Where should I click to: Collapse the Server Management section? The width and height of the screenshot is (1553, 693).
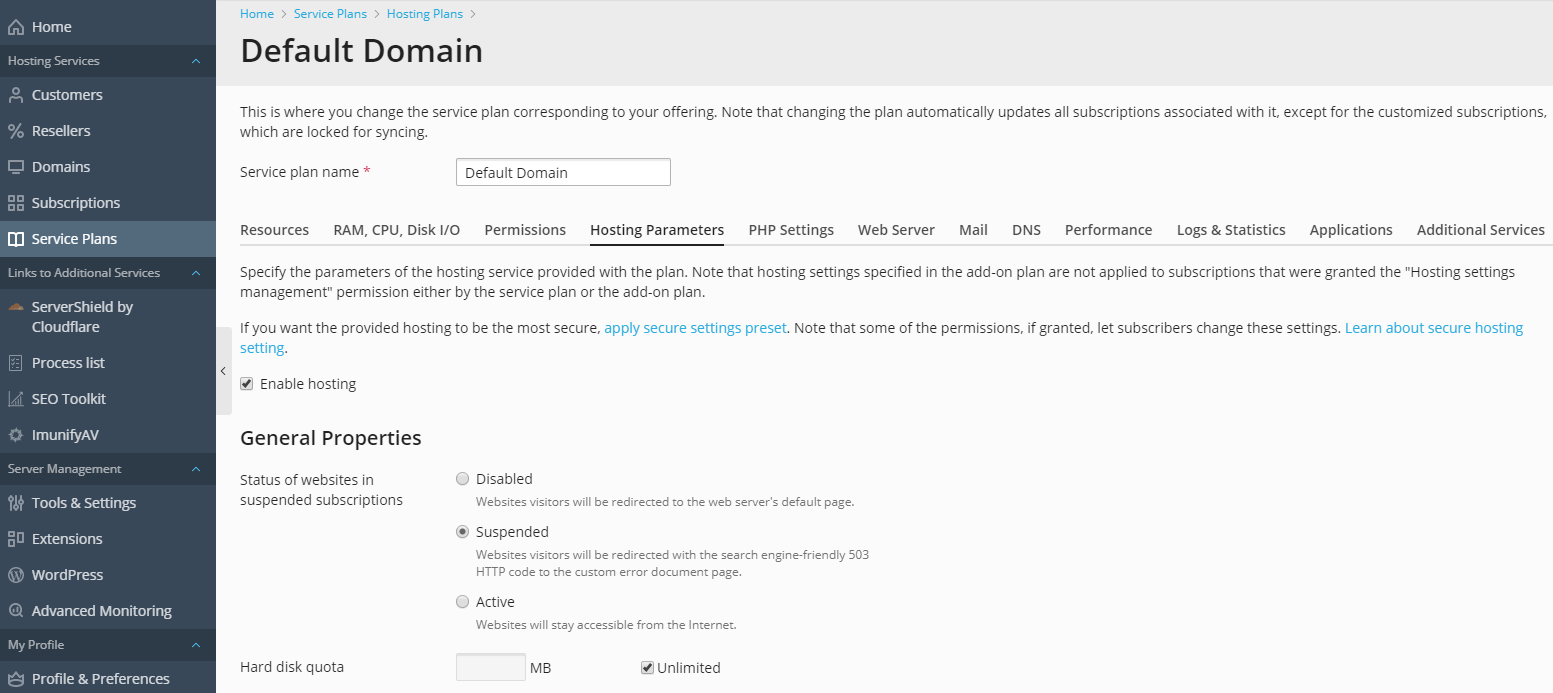click(x=196, y=469)
